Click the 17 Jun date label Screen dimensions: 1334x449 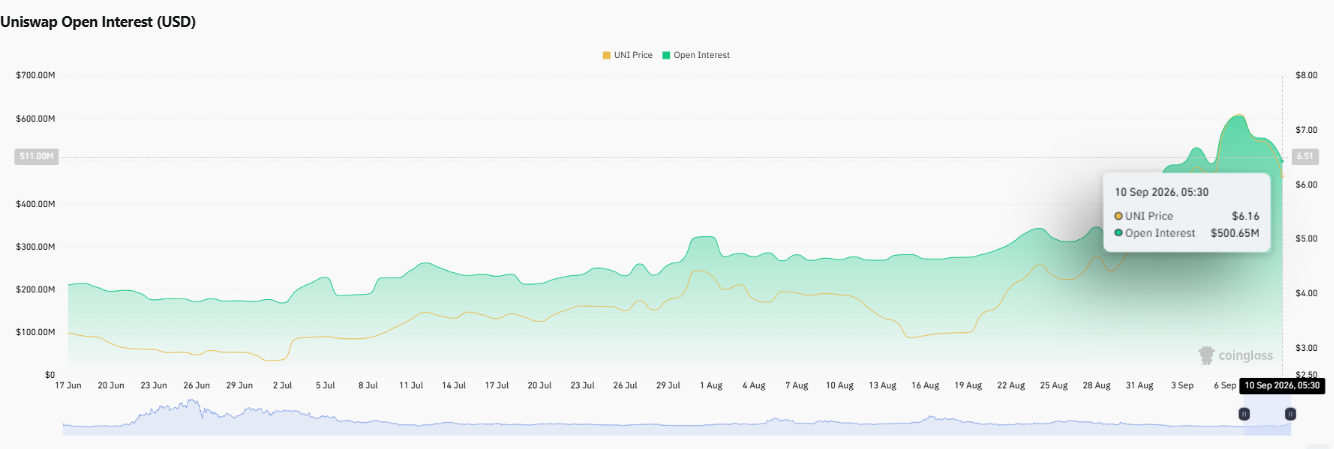coord(68,385)
